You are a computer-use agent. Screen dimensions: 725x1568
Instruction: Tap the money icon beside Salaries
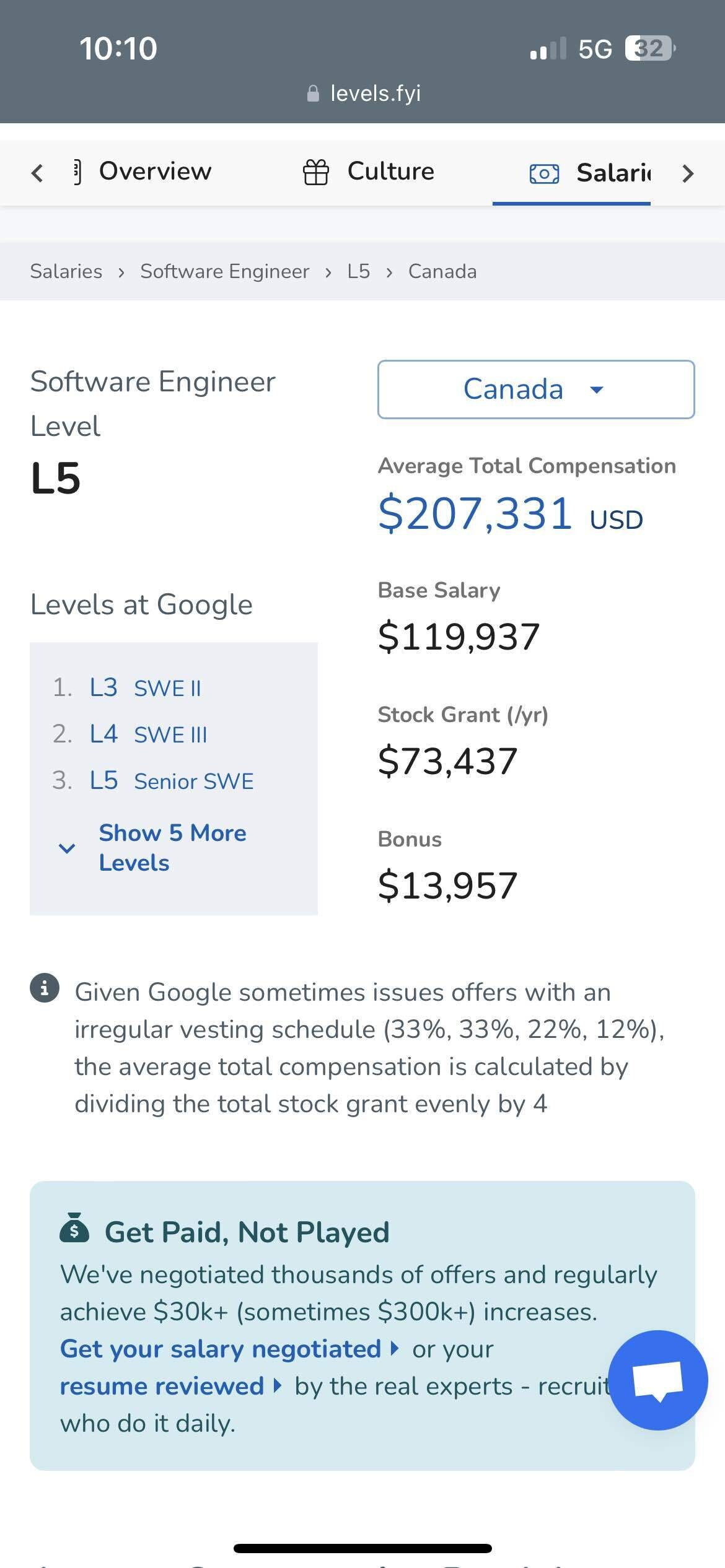click(x=543, y=174)
